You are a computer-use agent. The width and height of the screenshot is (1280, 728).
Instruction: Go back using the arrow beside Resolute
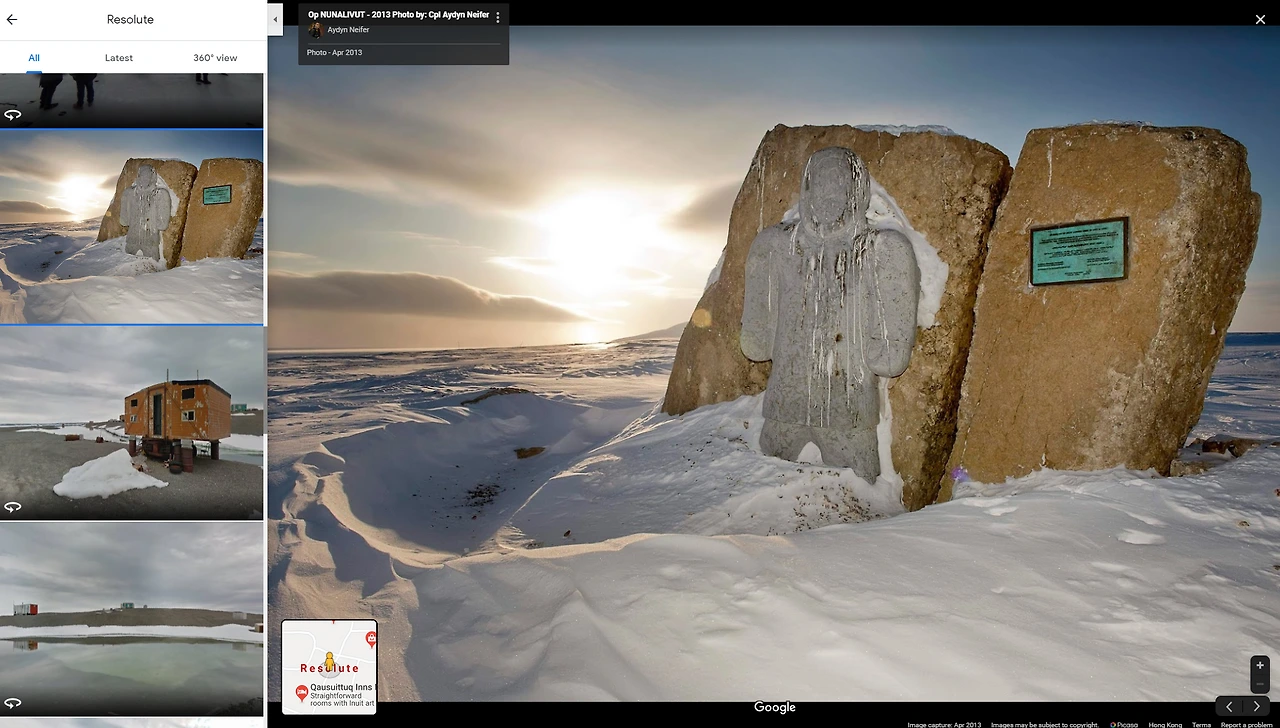[x=12, y=19]
